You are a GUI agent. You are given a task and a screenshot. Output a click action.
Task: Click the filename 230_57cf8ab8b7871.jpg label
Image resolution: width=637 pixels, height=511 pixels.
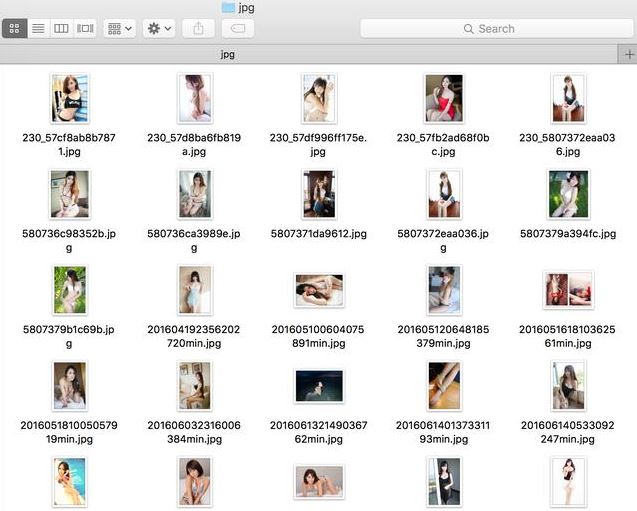click(69, 145)
